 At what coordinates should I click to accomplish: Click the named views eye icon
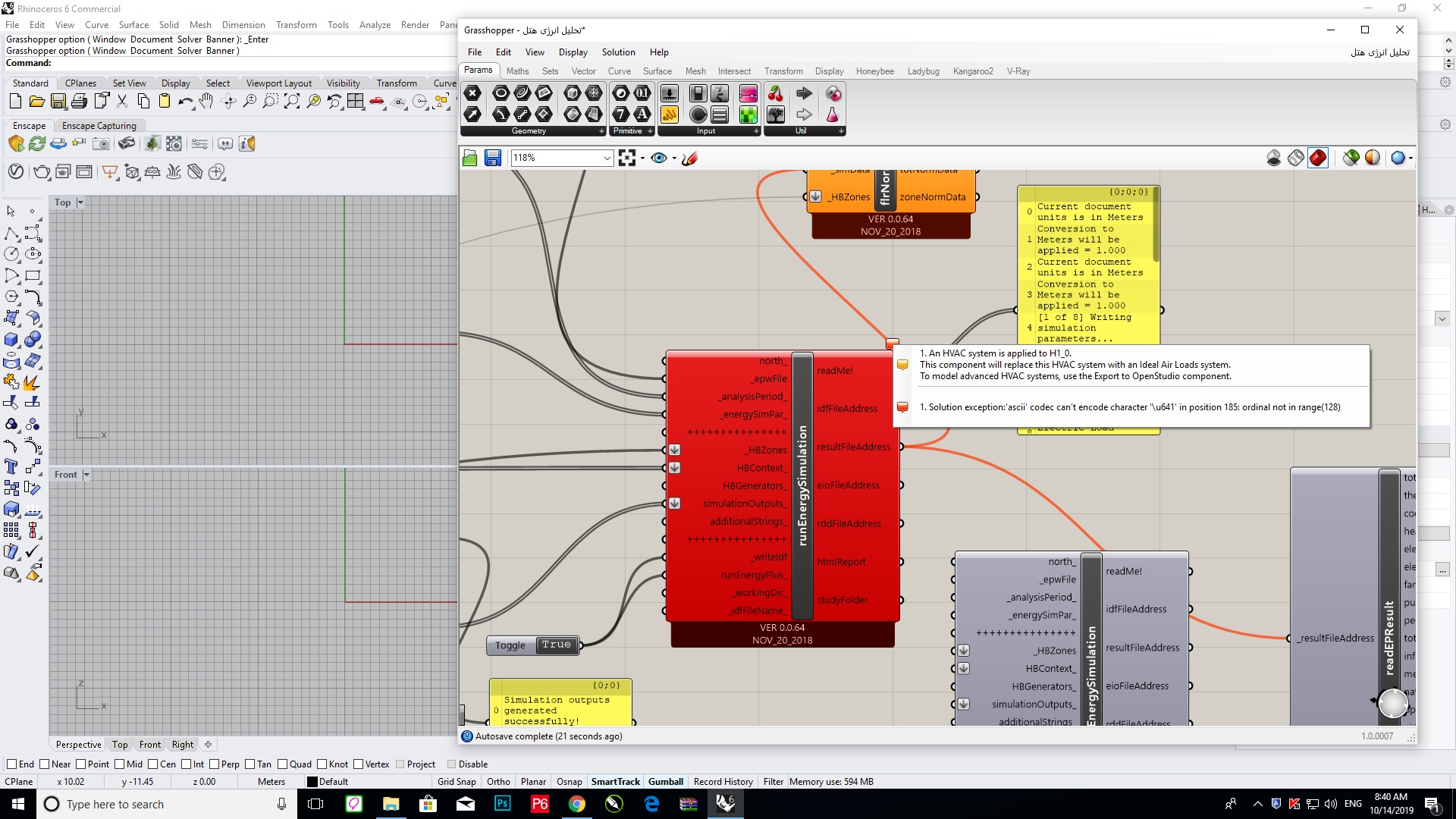pyautogui.click(x=659, y=158)
